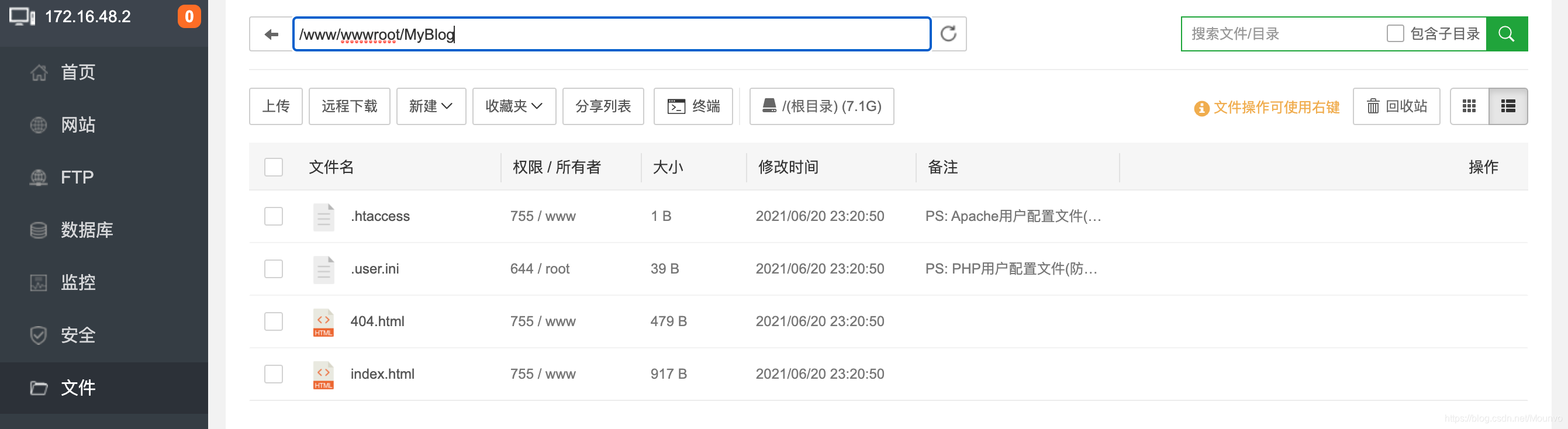The width and height of the screenshot is (1568, 429).
Task: Click the 479 B size cell
Action: [x=668, y=321]
